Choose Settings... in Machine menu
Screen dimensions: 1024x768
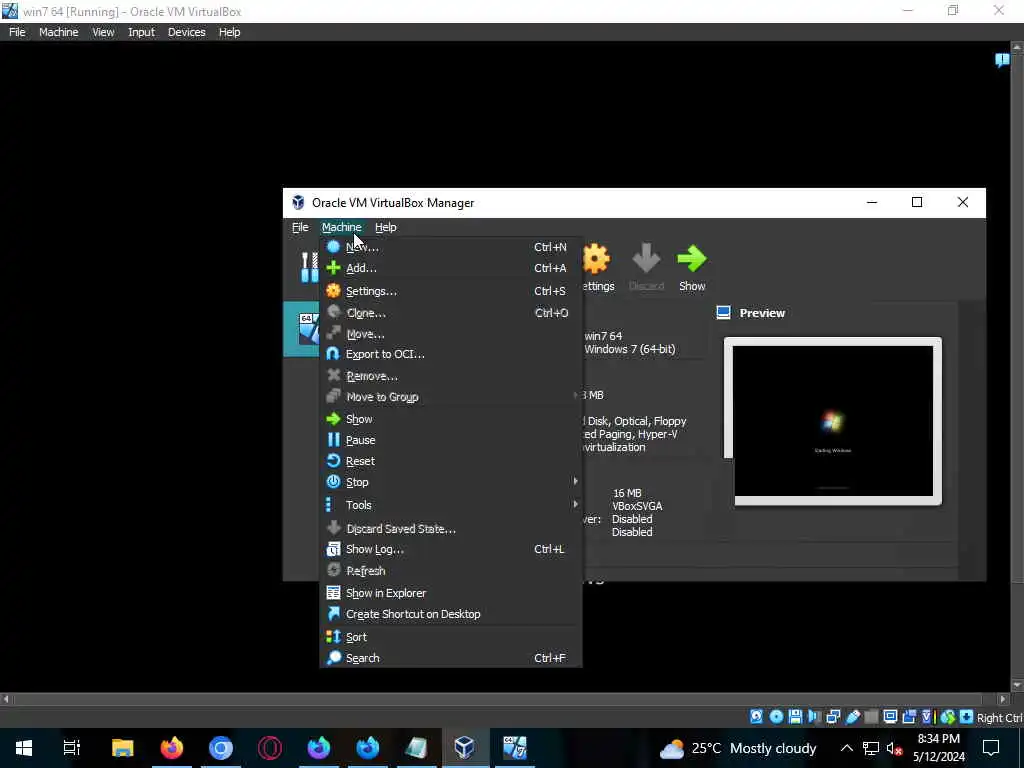click(x=451, y=291)
